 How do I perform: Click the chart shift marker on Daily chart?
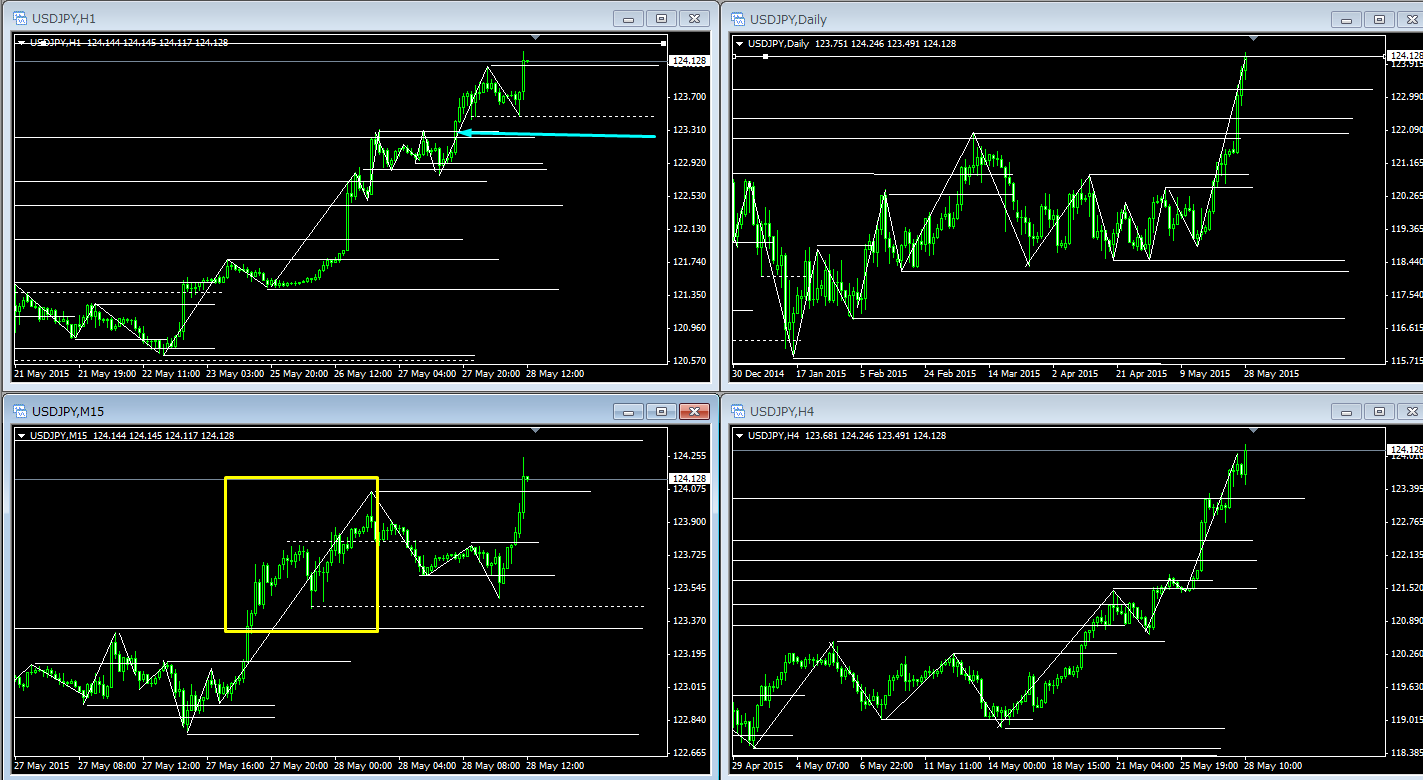1253,38
